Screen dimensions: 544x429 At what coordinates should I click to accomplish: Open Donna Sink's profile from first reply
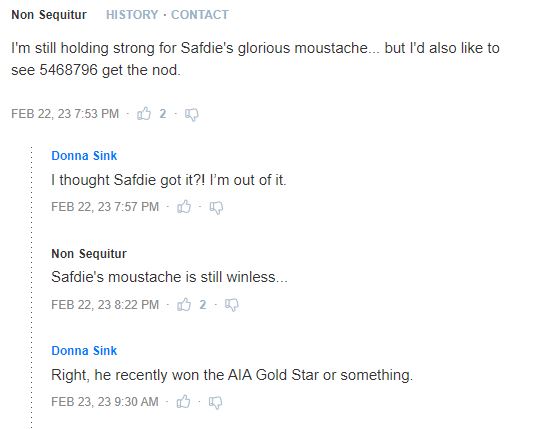[84, 156]
